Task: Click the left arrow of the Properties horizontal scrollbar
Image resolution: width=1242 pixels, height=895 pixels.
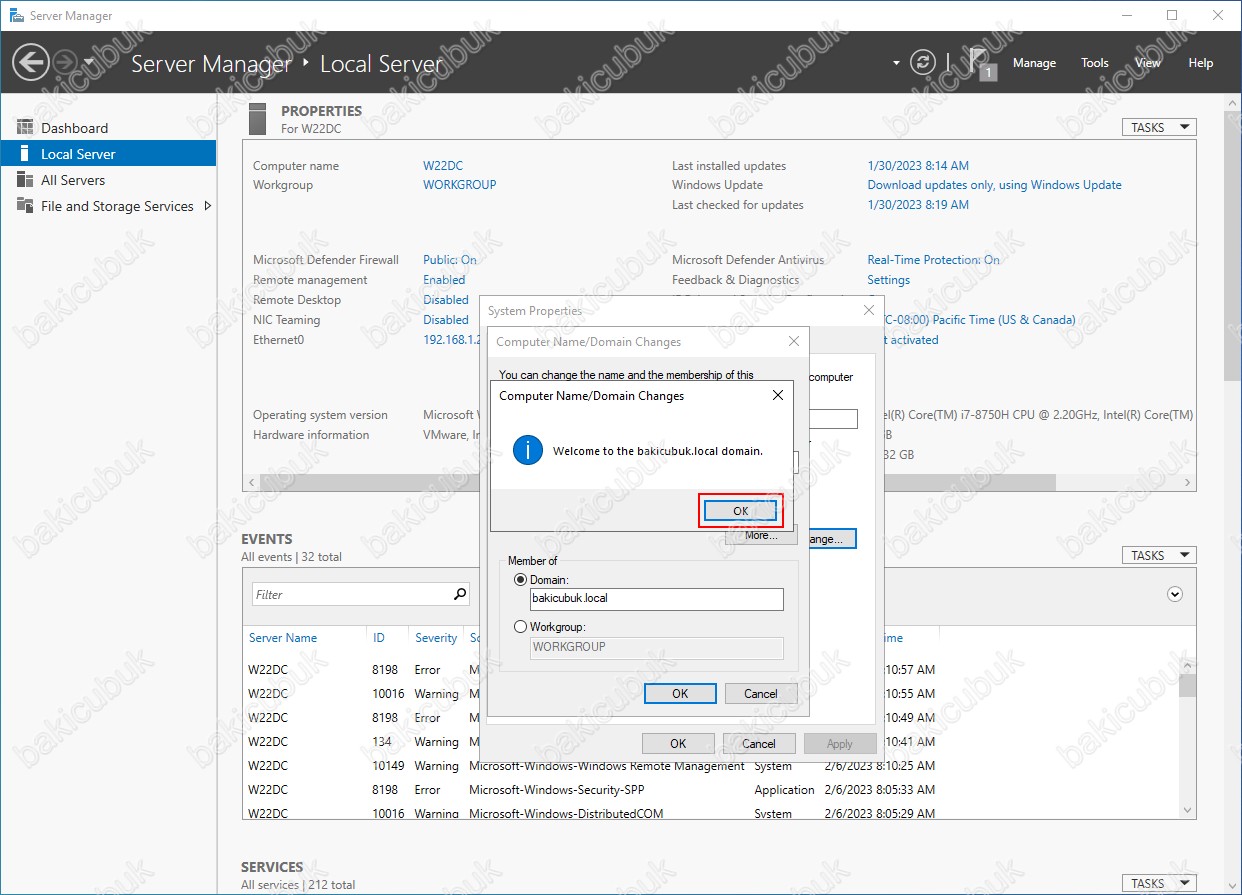Action: (x=250, y=482)
